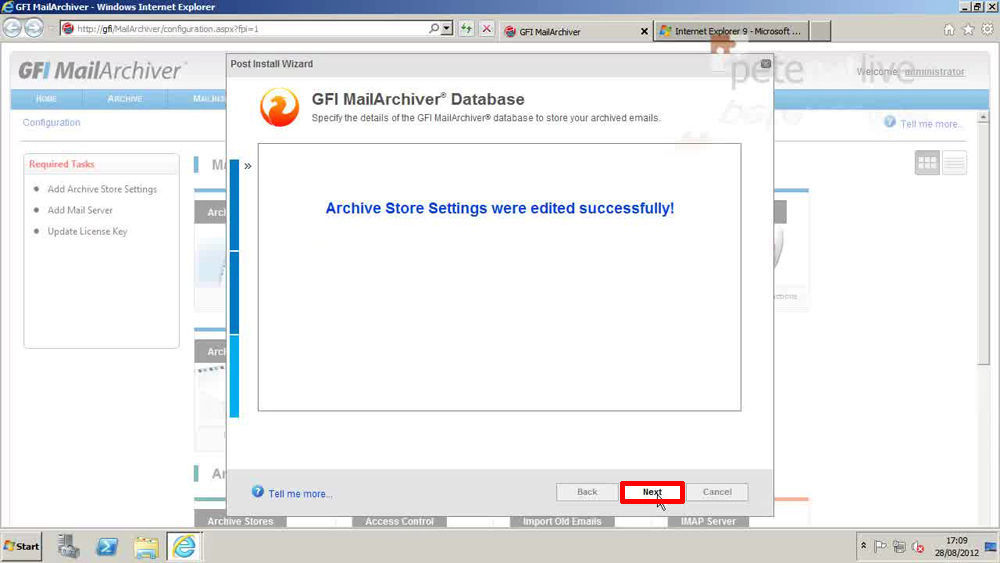Screen dimensions: 1000x563
Task: Click the tray icon with red X
Action: tap(918, 547)
